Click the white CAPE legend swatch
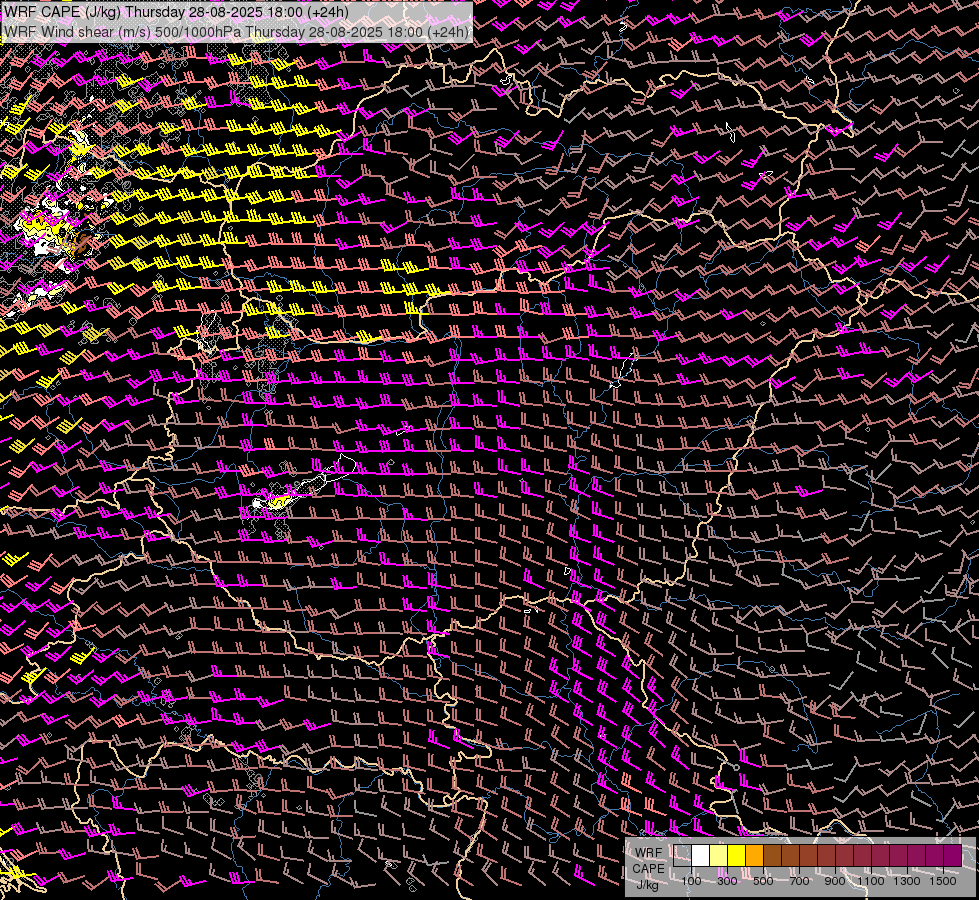Viewport: 979px width, 900px height. (x=701, y=856)
